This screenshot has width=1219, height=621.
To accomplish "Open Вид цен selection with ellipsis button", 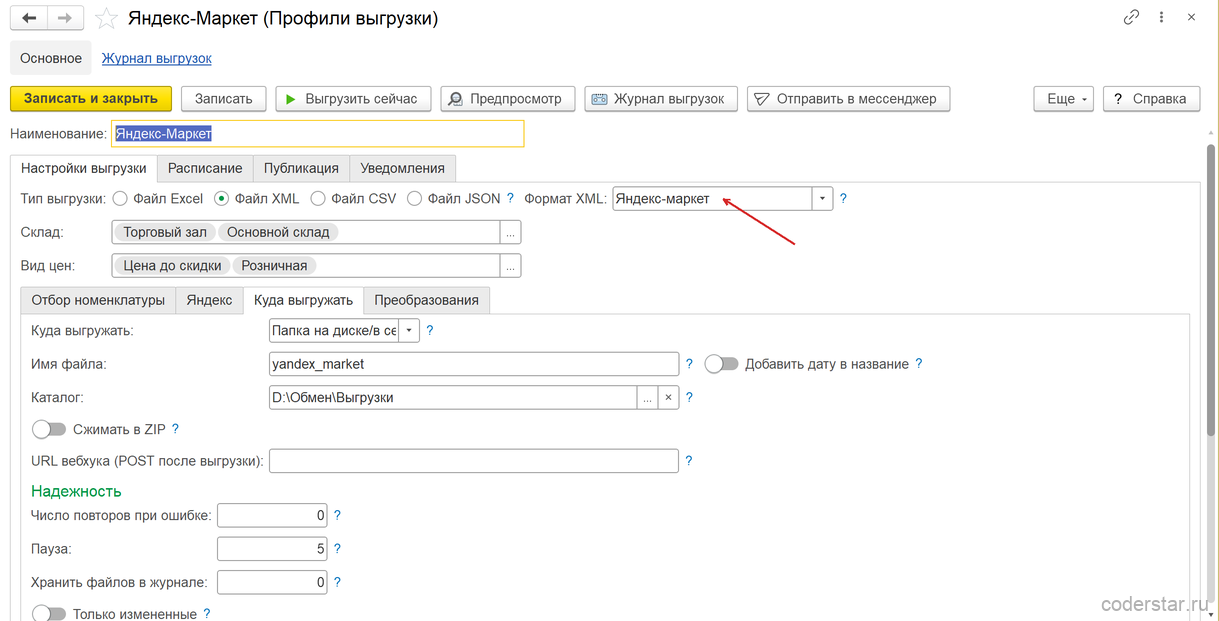I will [x=510, y=266].
